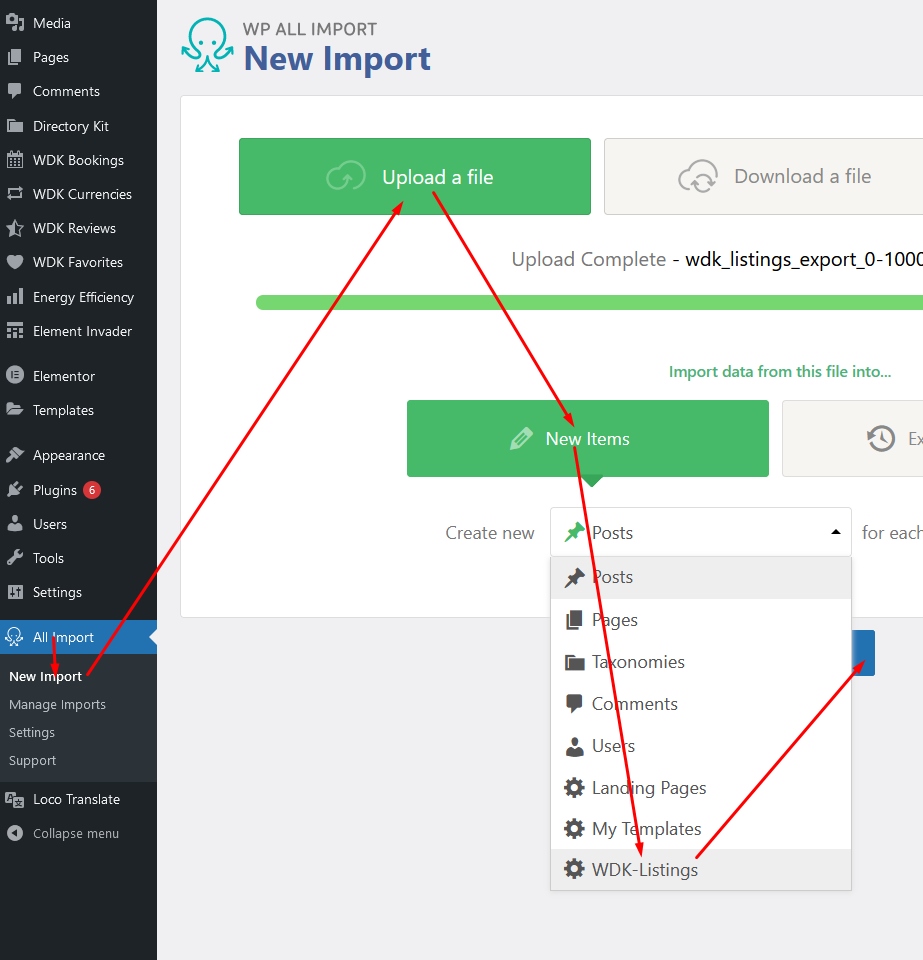Click the Download a file button
The image size is (923, 960).
click(x=763, y=176)
